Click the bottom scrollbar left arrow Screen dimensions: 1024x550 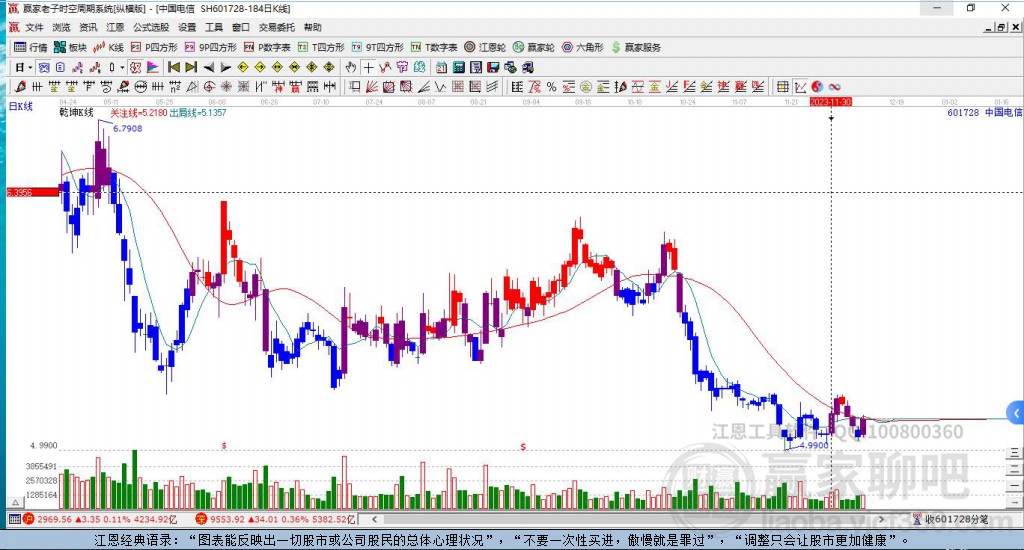coord(374,519)
